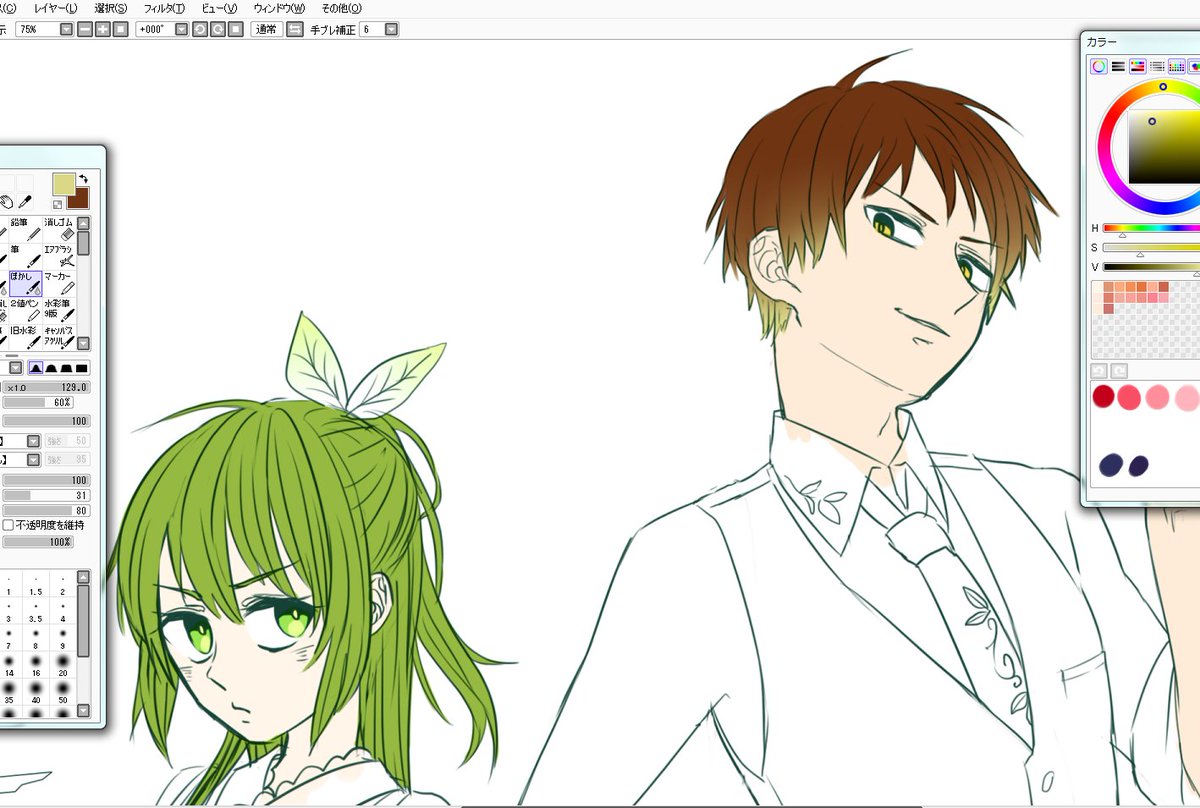Open the brush shape dropdown beside 強さ 50

click(x=33, y=441)
